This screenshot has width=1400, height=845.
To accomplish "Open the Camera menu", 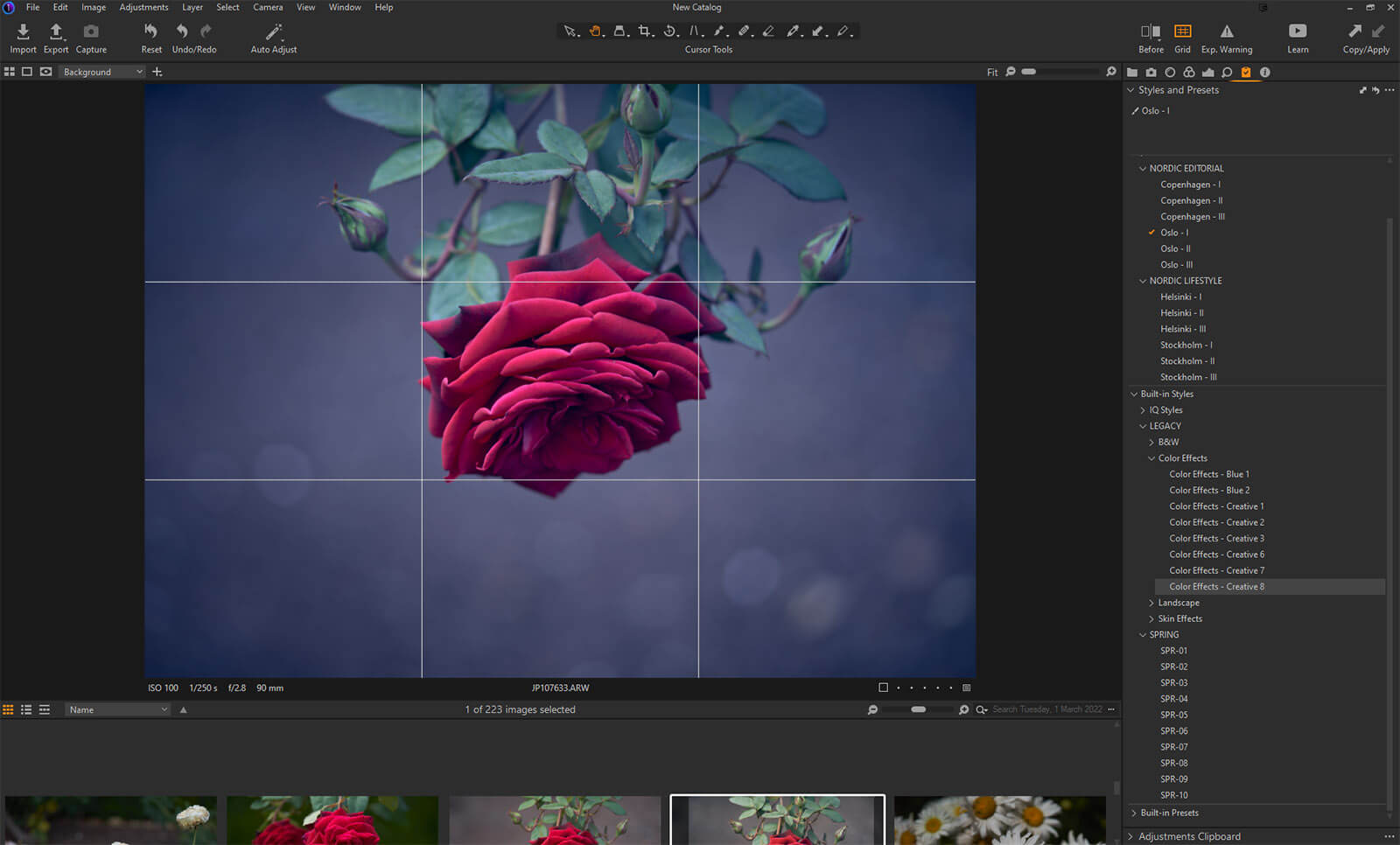I will pos(268,7).
